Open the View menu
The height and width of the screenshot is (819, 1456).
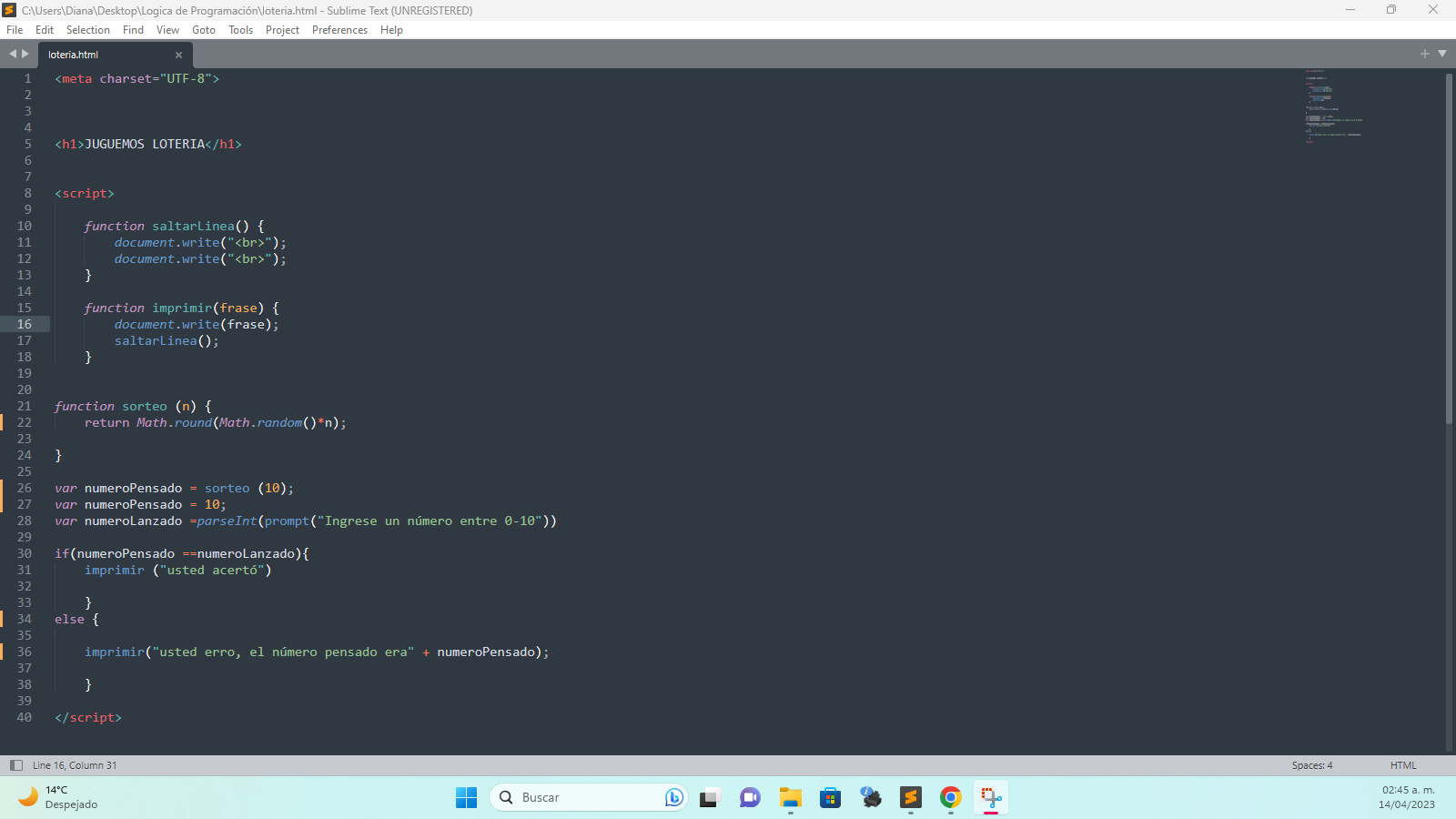(167, 30)
